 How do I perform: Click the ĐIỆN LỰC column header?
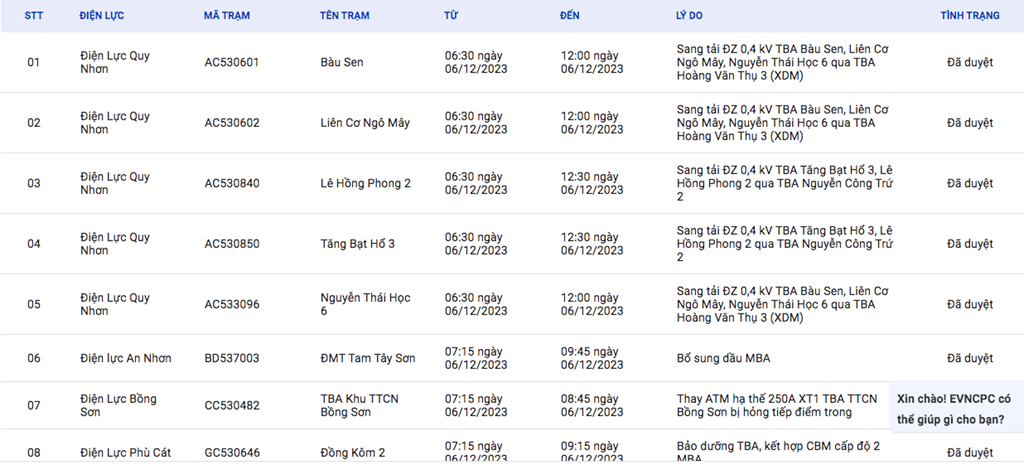[x=102, y=16]
